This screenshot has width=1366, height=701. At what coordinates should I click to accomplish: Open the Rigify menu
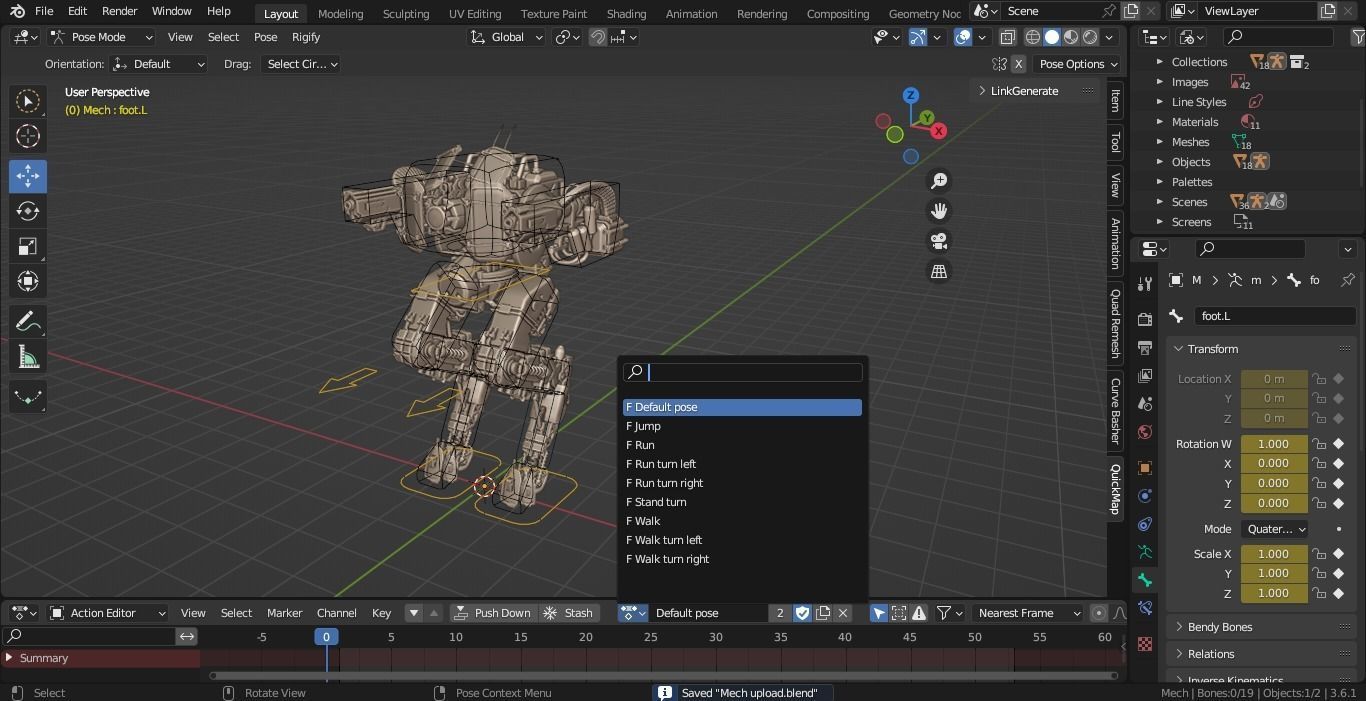click(x=306, y=37)
